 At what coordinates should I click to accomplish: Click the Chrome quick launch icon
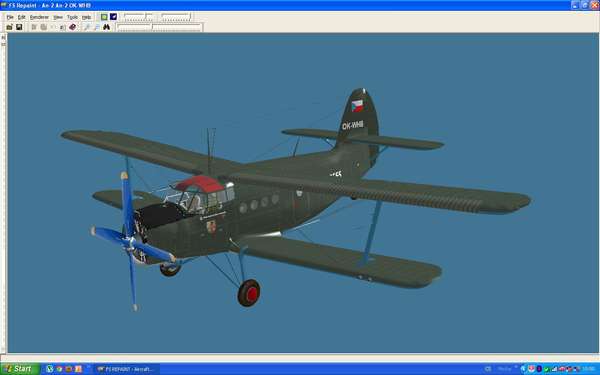[x=59, y=369]
